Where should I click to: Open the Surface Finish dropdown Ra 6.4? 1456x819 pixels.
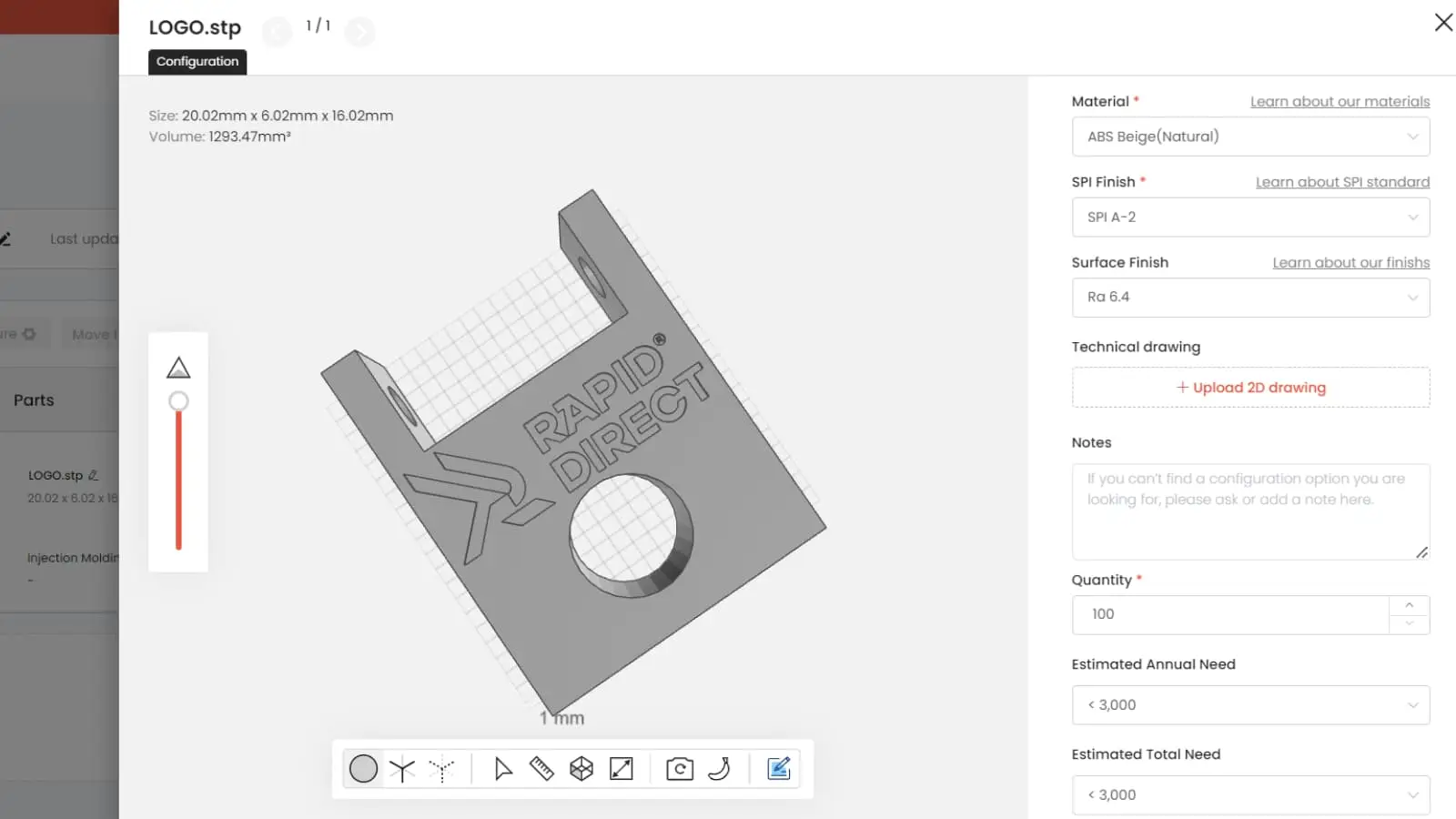coord(1250,298)
